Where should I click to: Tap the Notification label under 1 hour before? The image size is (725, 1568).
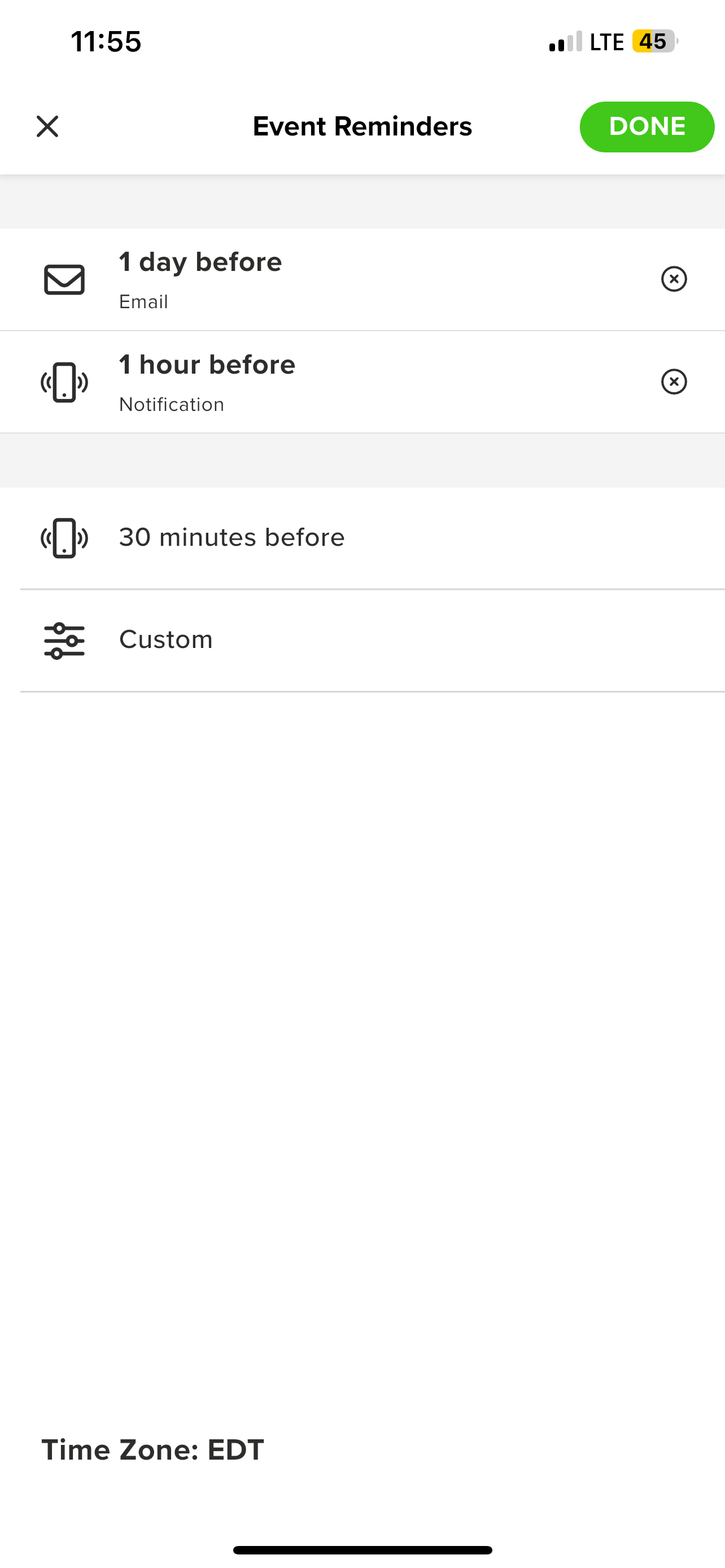(x=172, y=404)
